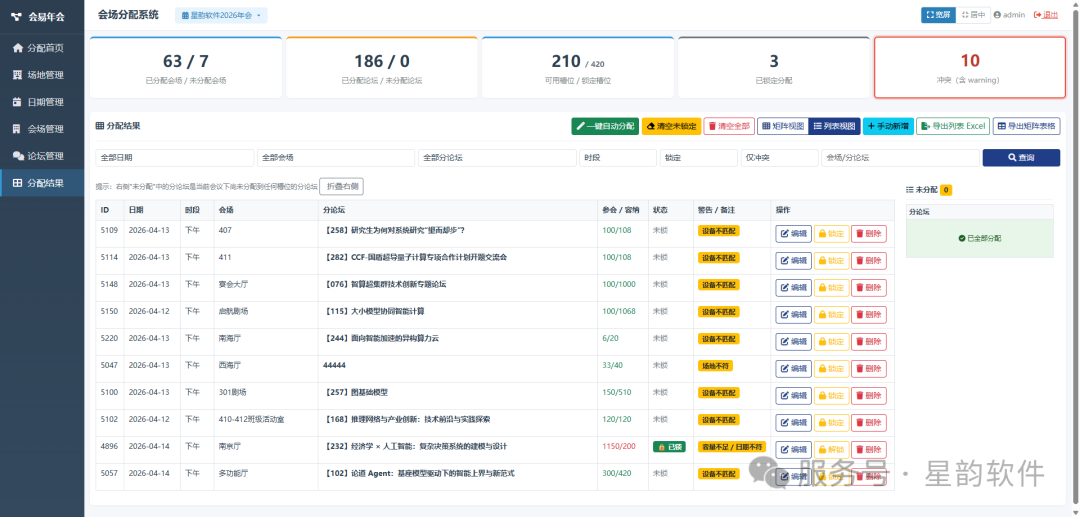Switch to 矩阵视图 view
This screenshot has width=1080, height=517.
point(783,126)
